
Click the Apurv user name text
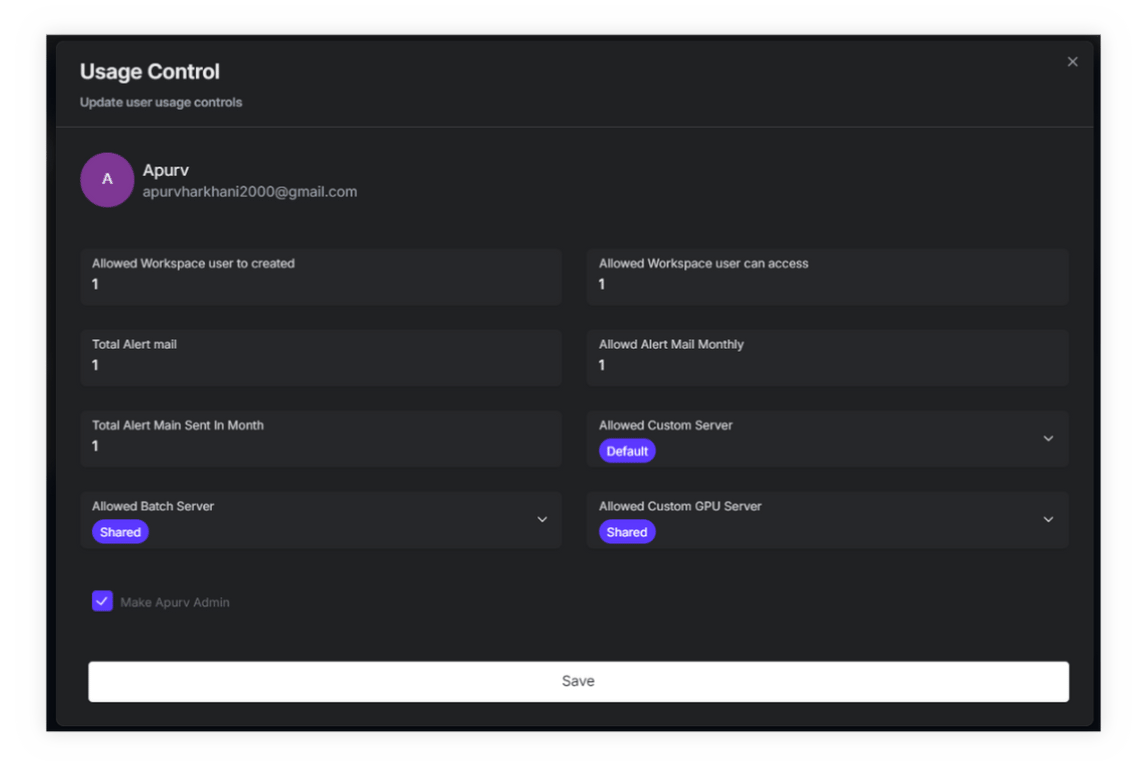click(x=165, y=170)
